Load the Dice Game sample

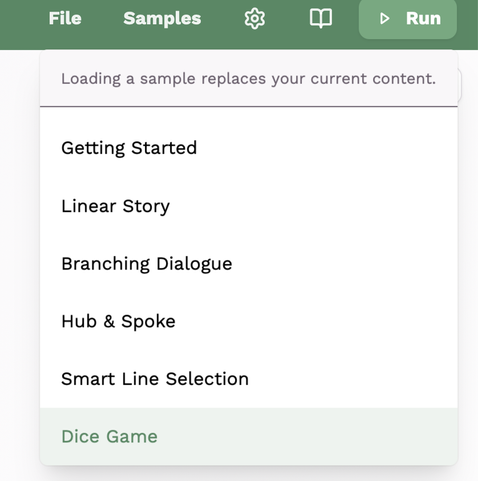click(x=249, y=436)
